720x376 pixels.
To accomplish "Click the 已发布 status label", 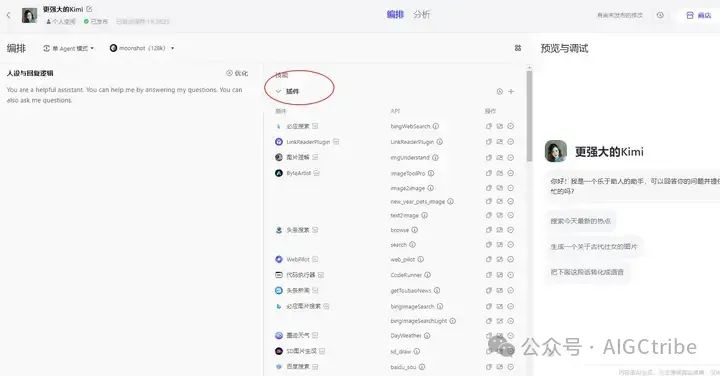I will pos(96,22).
